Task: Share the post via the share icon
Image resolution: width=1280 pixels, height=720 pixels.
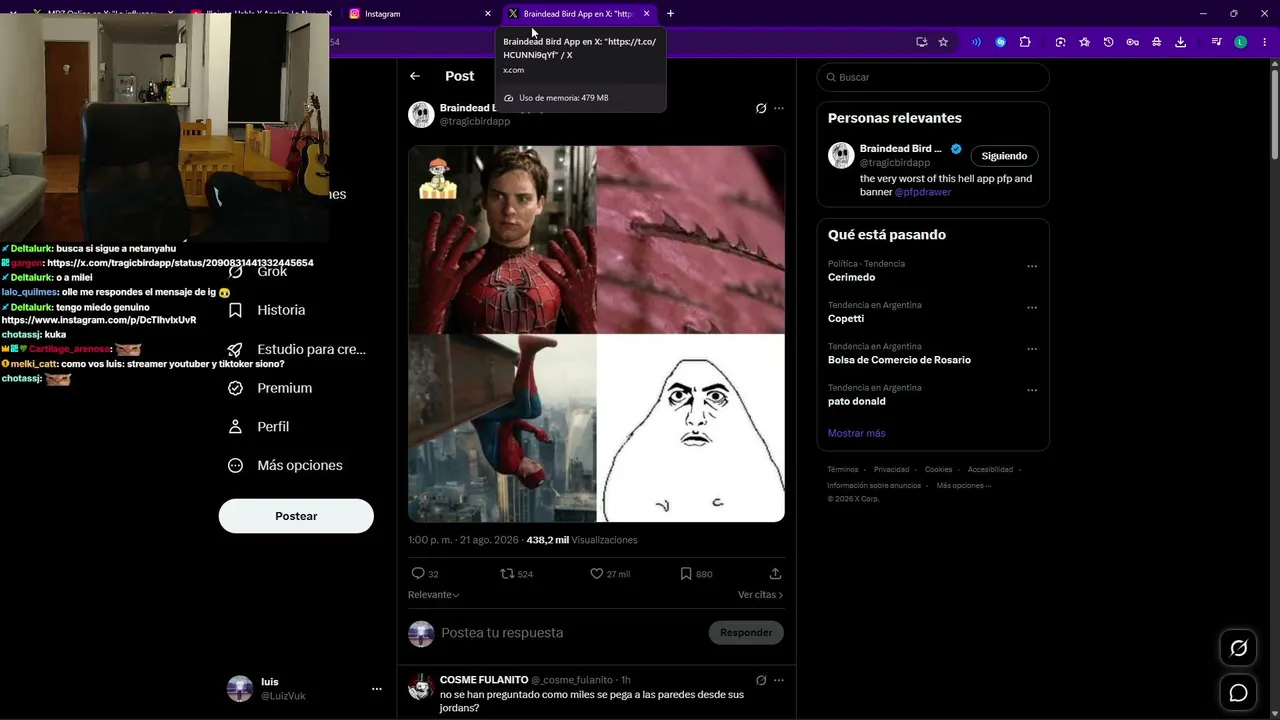Action: [x=775, y=574]
